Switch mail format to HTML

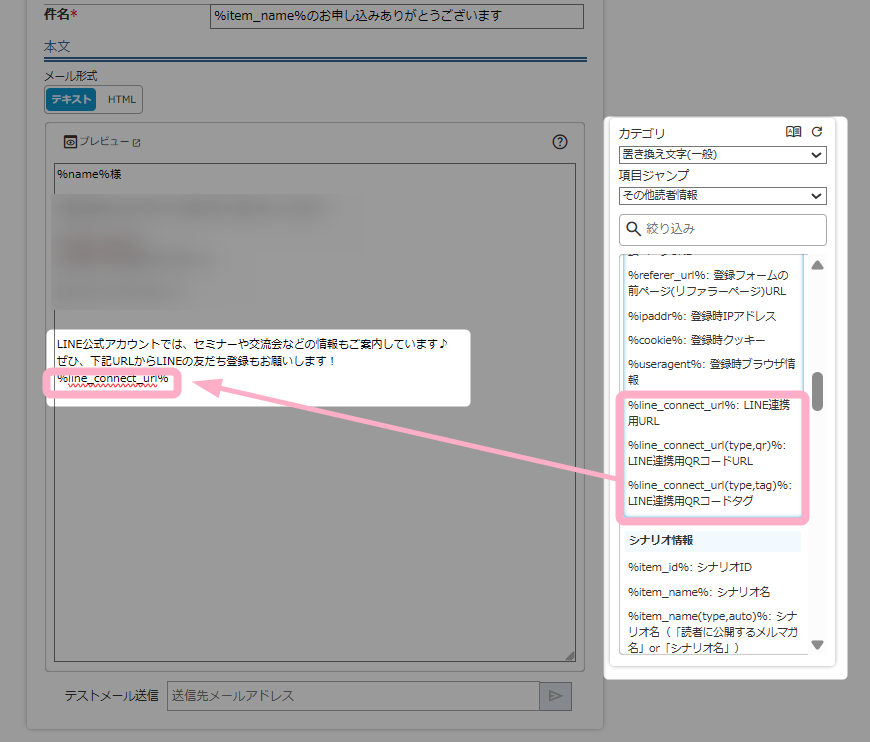(121, 99)
